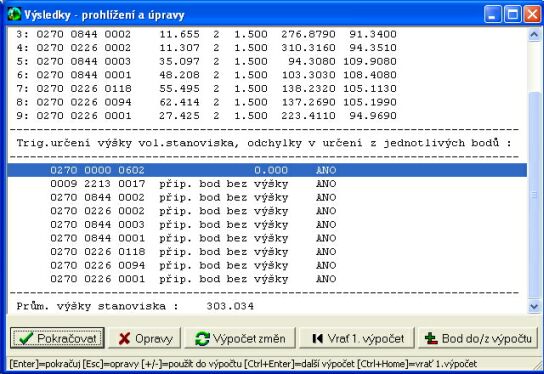The height and width of the screenshot is (374, 544).
Task: Click the green refresh arrows icon
Action: 202,339
